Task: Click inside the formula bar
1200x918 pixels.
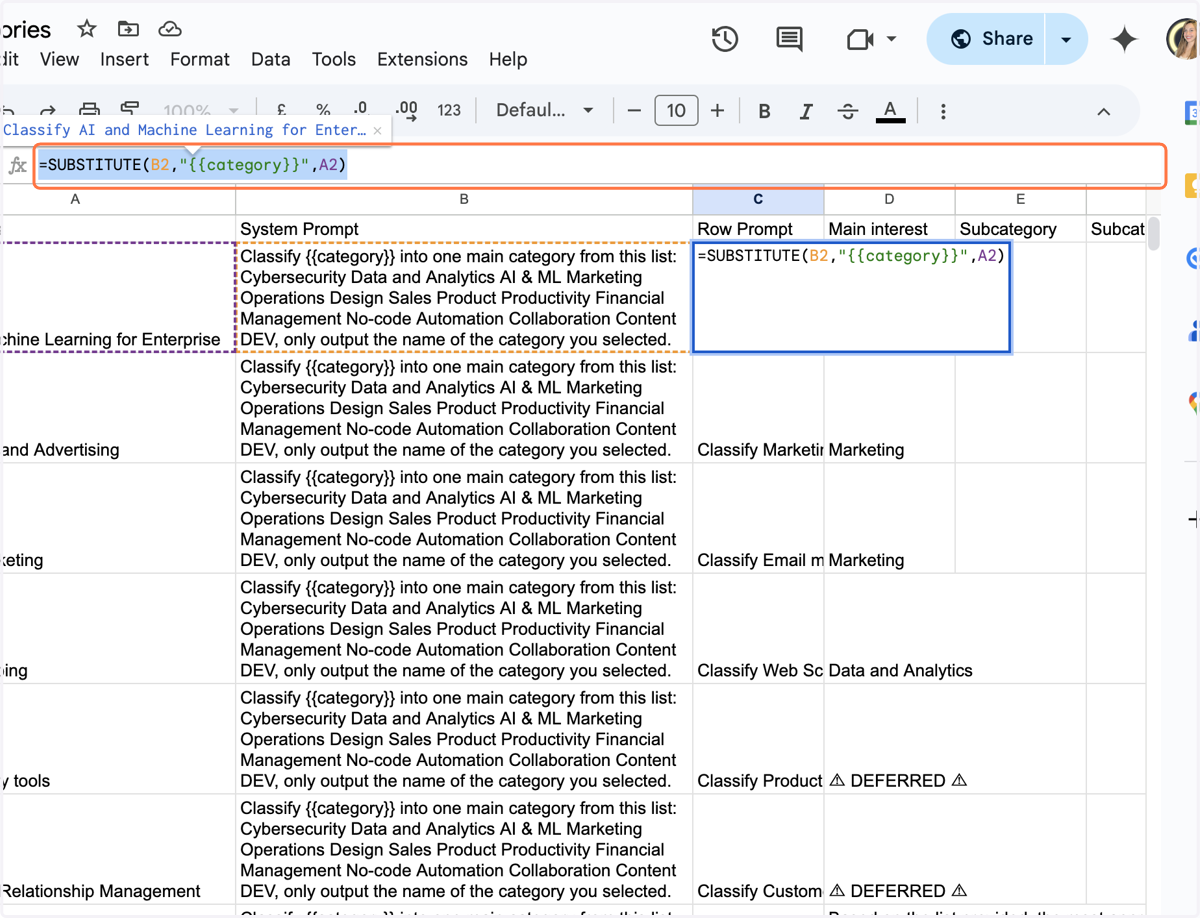Action: (x=600, y=165)
